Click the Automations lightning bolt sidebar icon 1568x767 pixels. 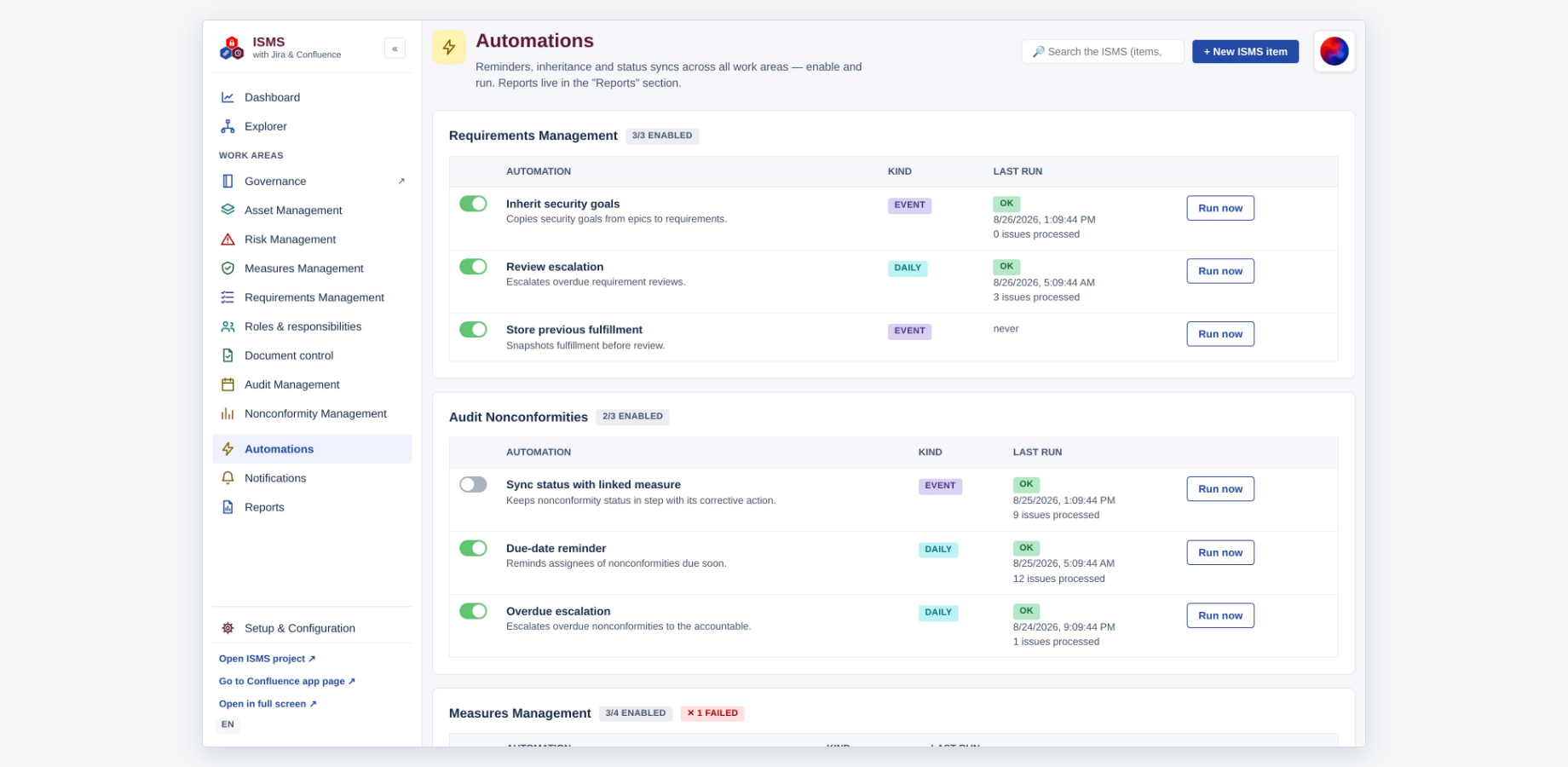[x=228, y=449]
